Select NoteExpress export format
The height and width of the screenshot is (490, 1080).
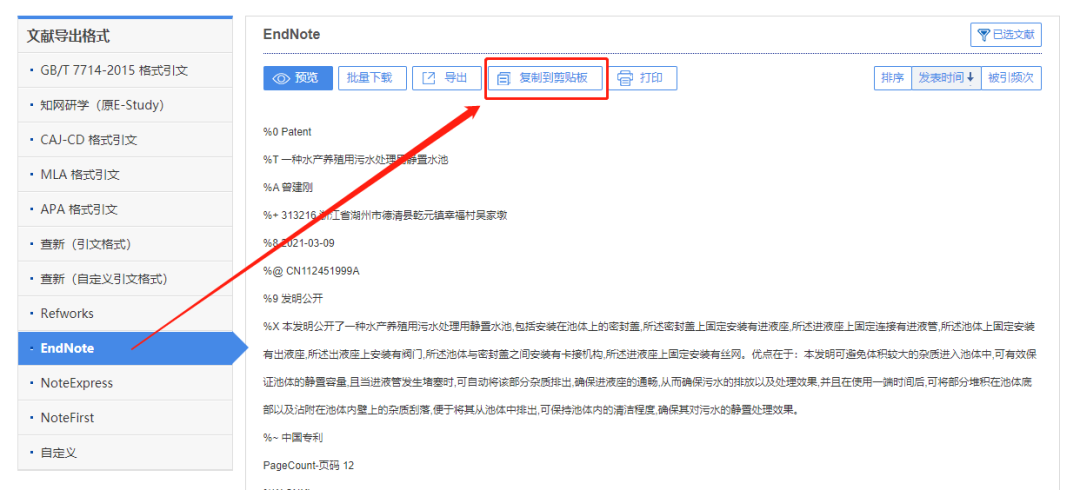(125, 382)
